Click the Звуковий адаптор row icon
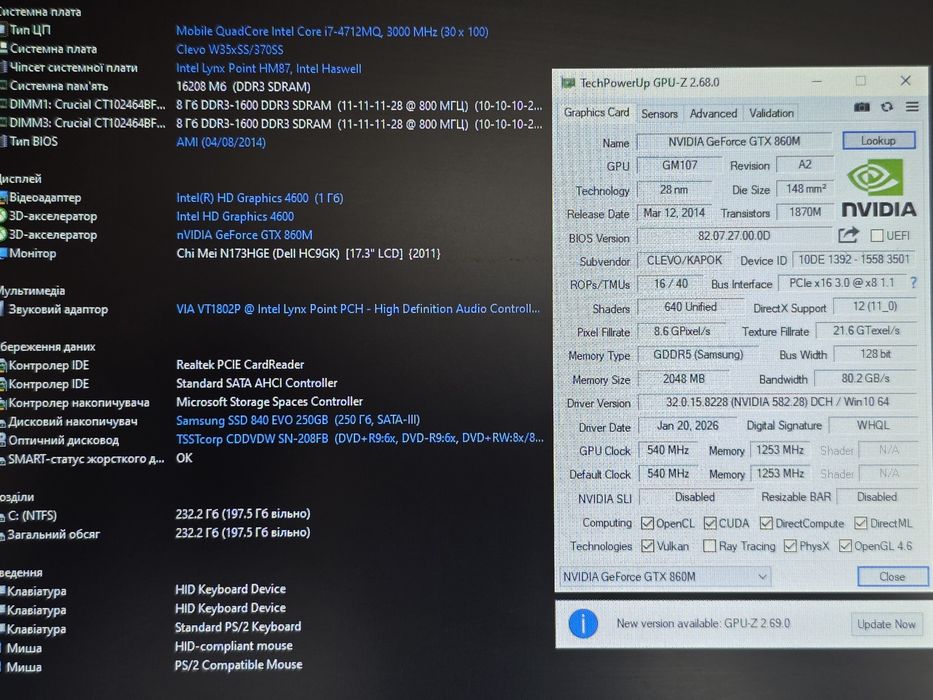This screenshot has width=933, height=700. (x=2, y=309)
